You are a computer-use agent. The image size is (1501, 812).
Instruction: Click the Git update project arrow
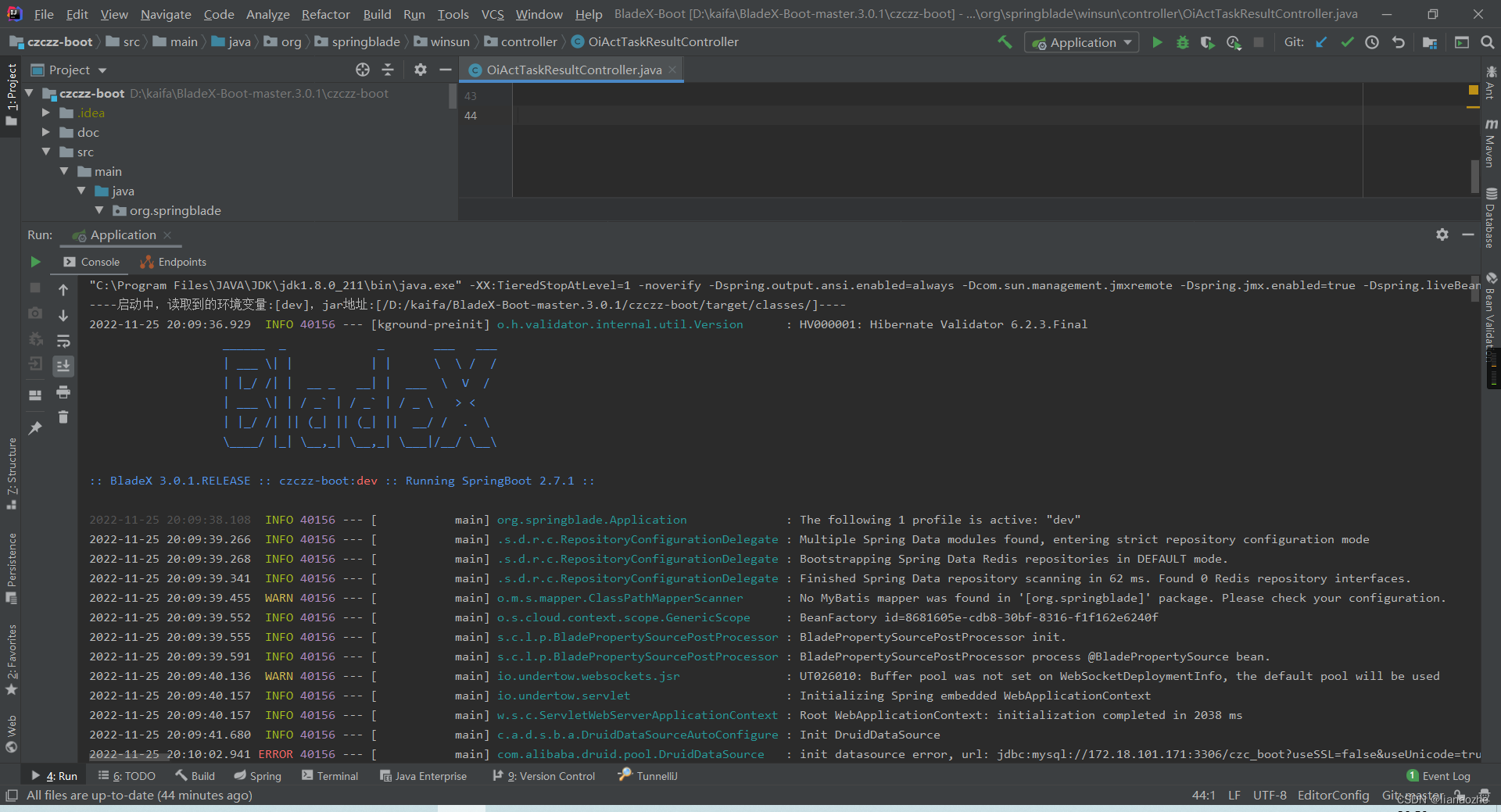(x=1321, y=42)
